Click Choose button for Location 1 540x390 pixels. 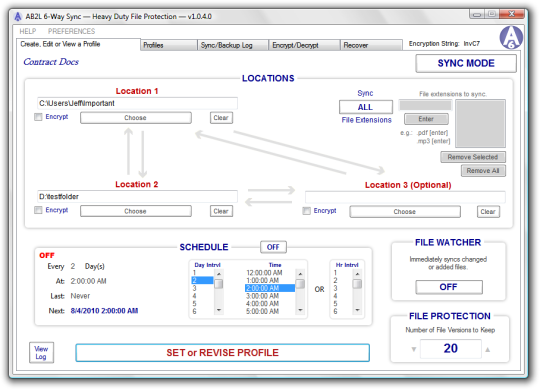136,118
